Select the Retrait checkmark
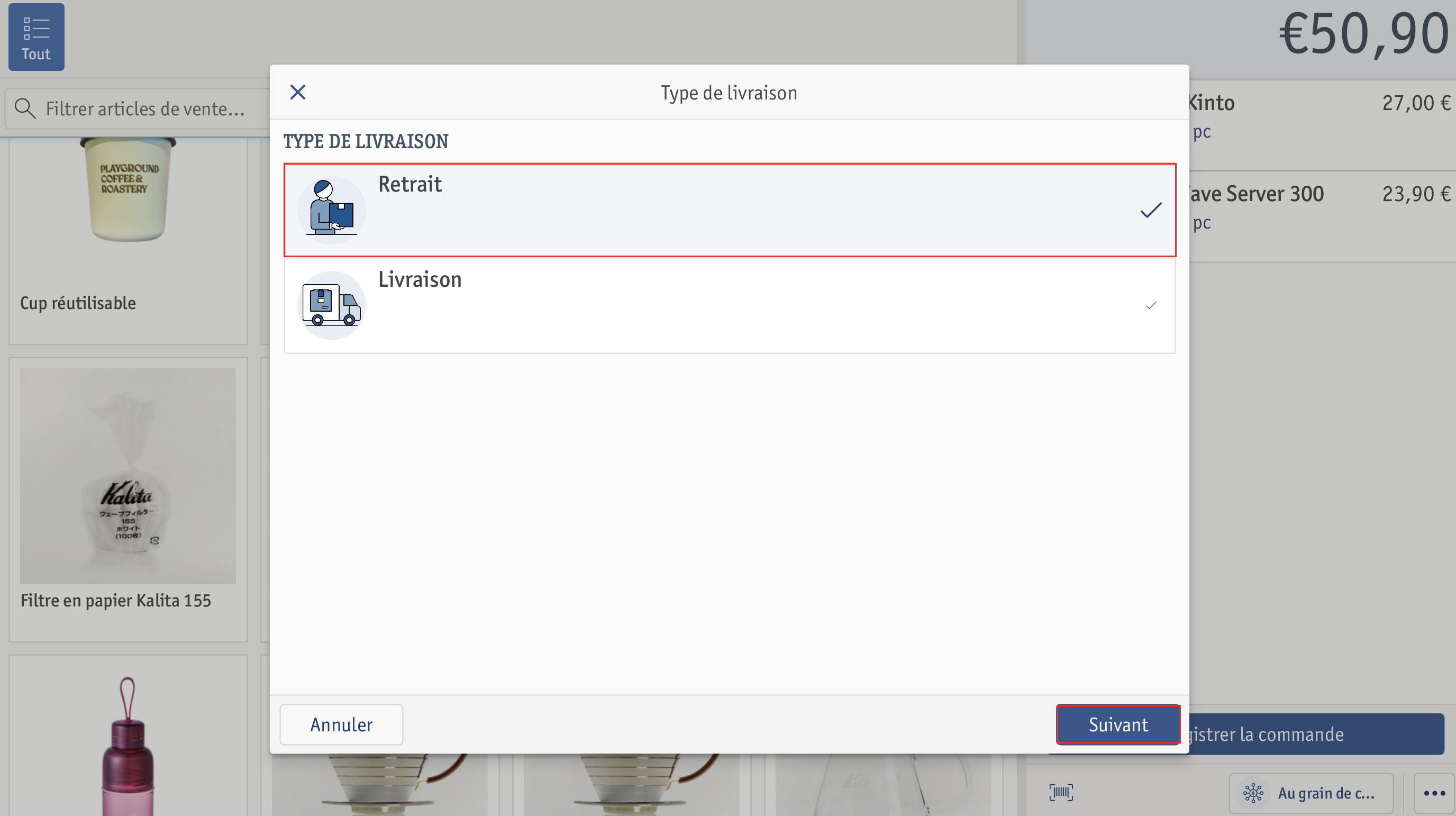The image size is (1456, 816). (x=1151, y=211)
